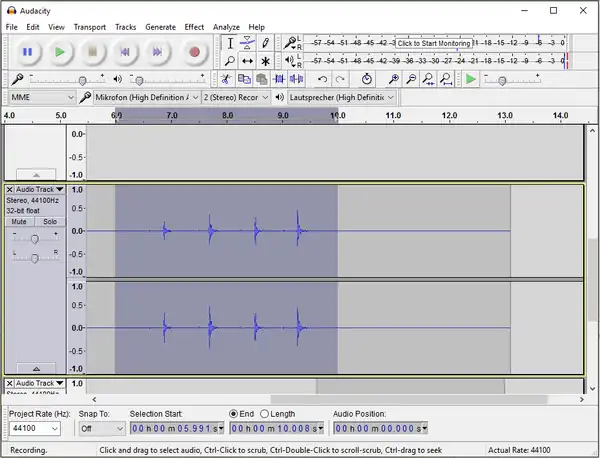
Task: Click the Undo arrow icon
Action: 322,79
